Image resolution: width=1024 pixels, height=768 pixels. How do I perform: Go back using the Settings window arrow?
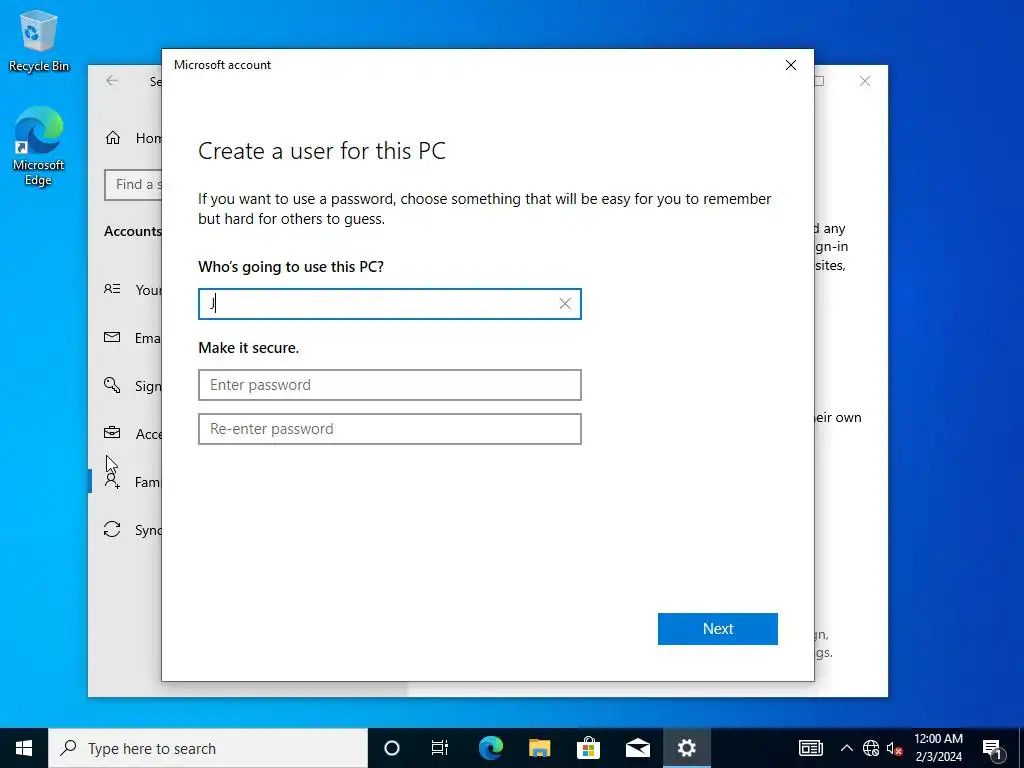pyautogui.click(x=112, y=81)
